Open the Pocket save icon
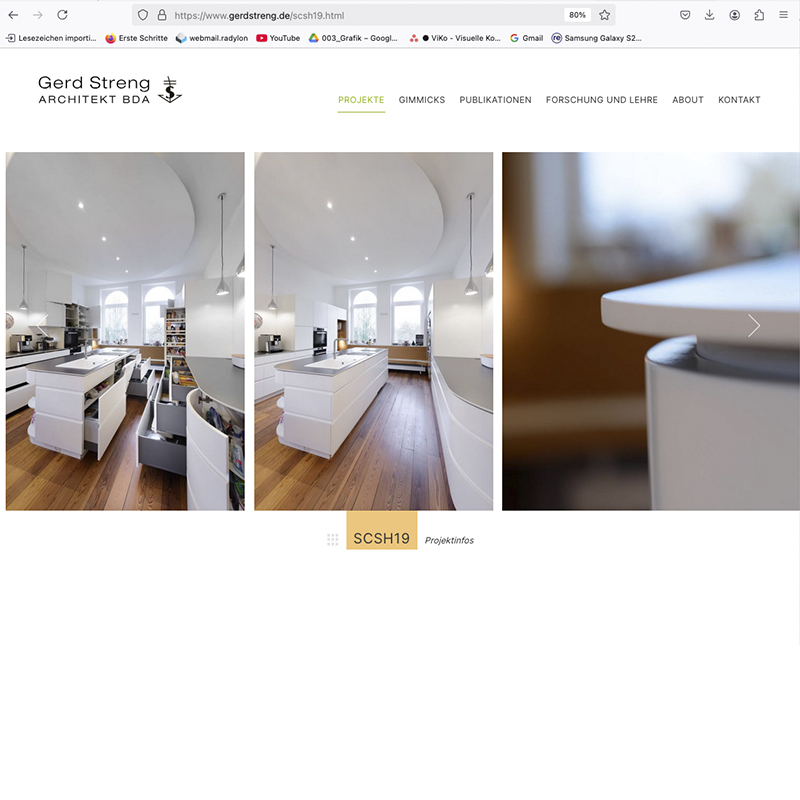Viewport: 800px width, 800px height. click(x=685, y=15)
